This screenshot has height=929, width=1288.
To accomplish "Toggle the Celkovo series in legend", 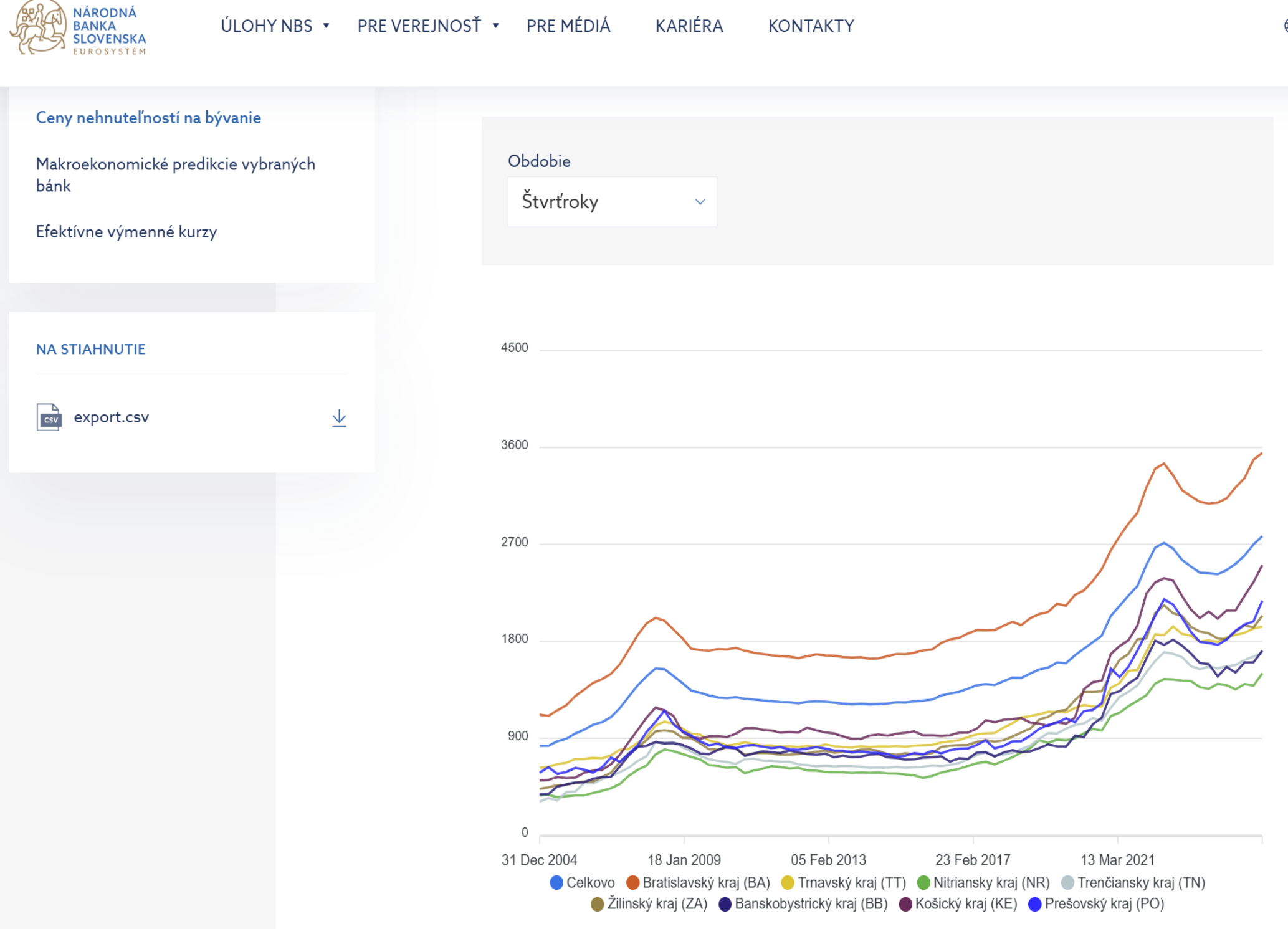I will click(582, 882).
